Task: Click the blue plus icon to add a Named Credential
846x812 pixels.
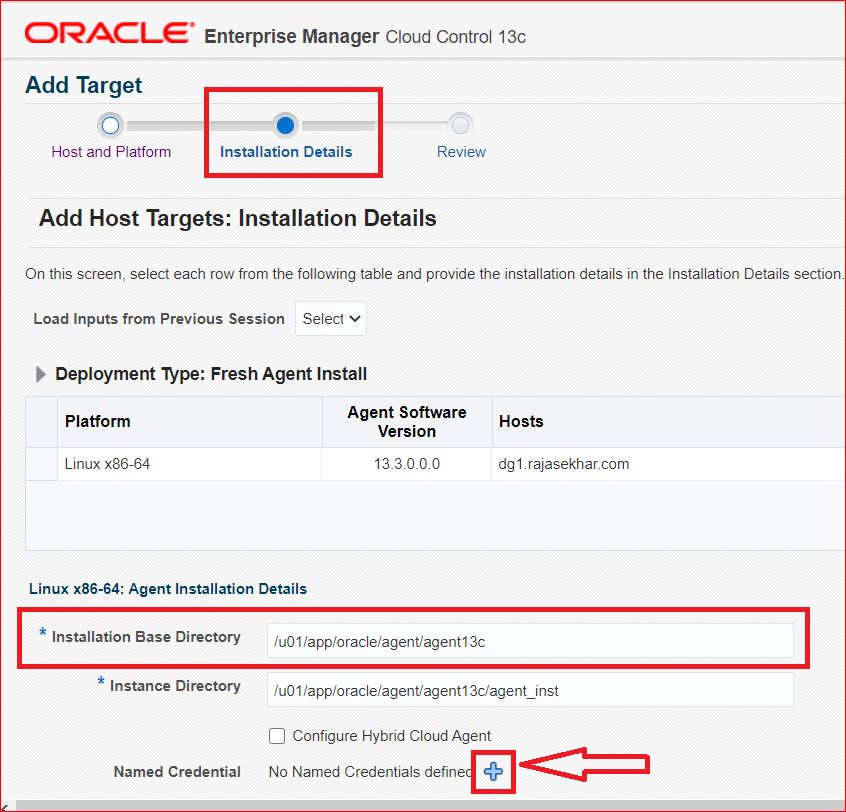Action: (493, 770)
